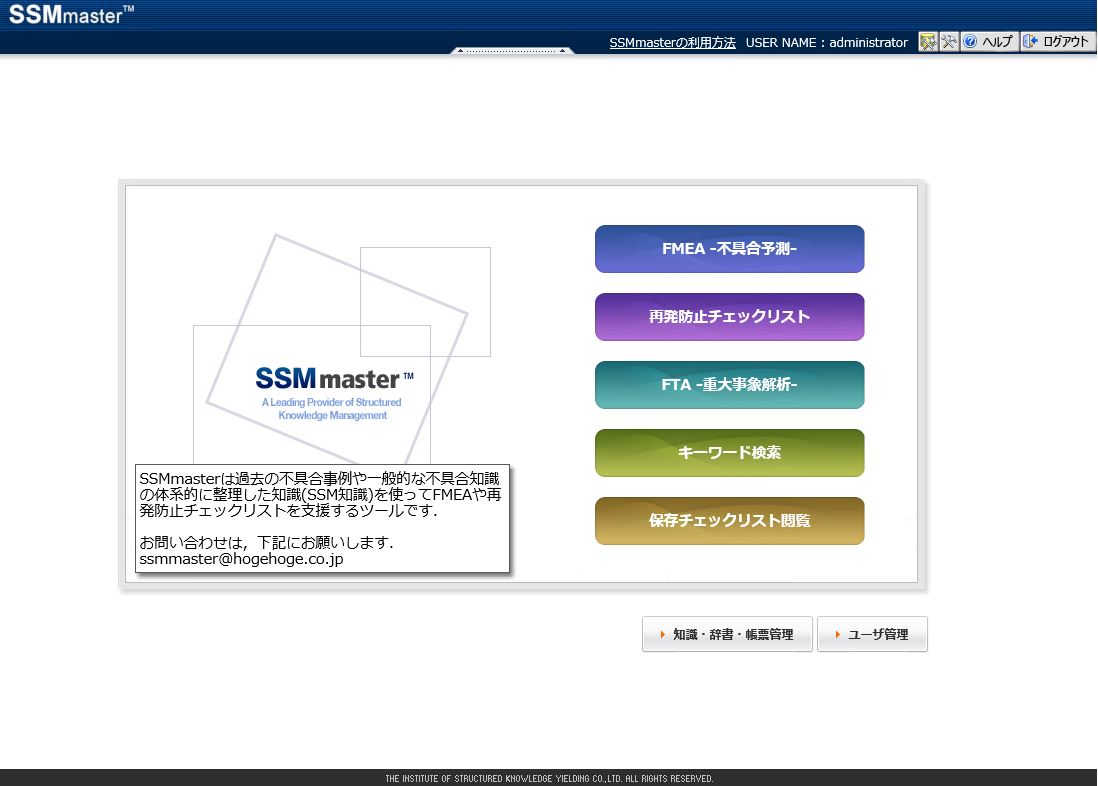
Task: Click the knowledge database icon in the top toolbar
Action: [928, 41]
